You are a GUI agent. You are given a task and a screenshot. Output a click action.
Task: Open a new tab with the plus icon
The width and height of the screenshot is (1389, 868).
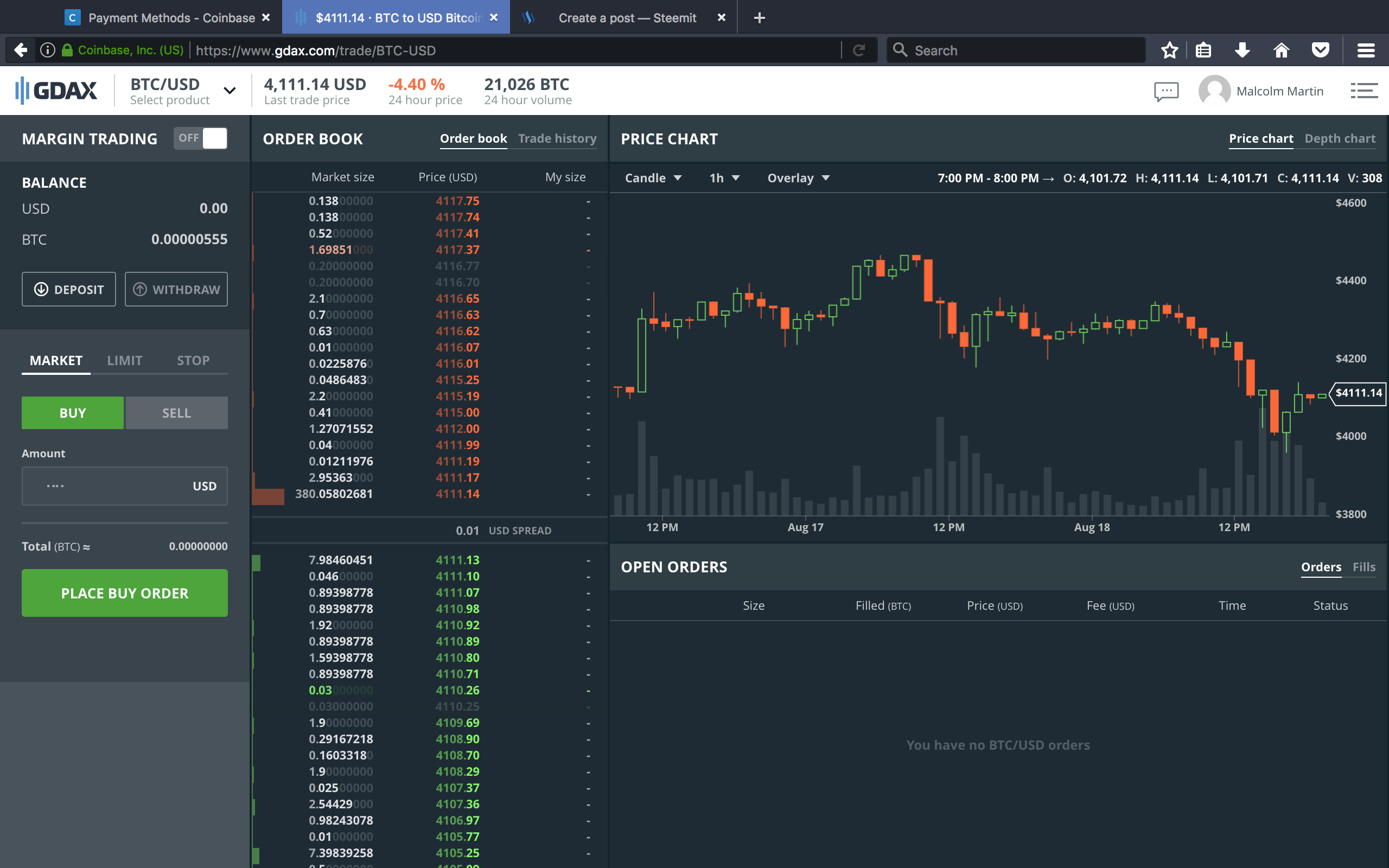point(759,18)
